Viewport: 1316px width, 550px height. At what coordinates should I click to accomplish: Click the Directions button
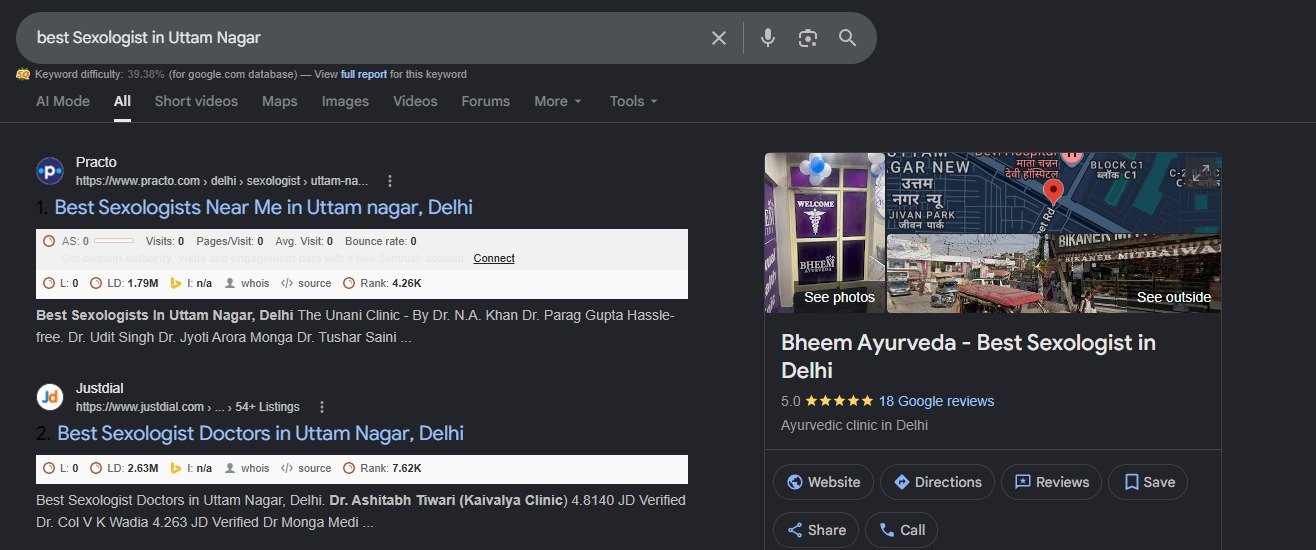pyautogui.click(x=937, y=482)
